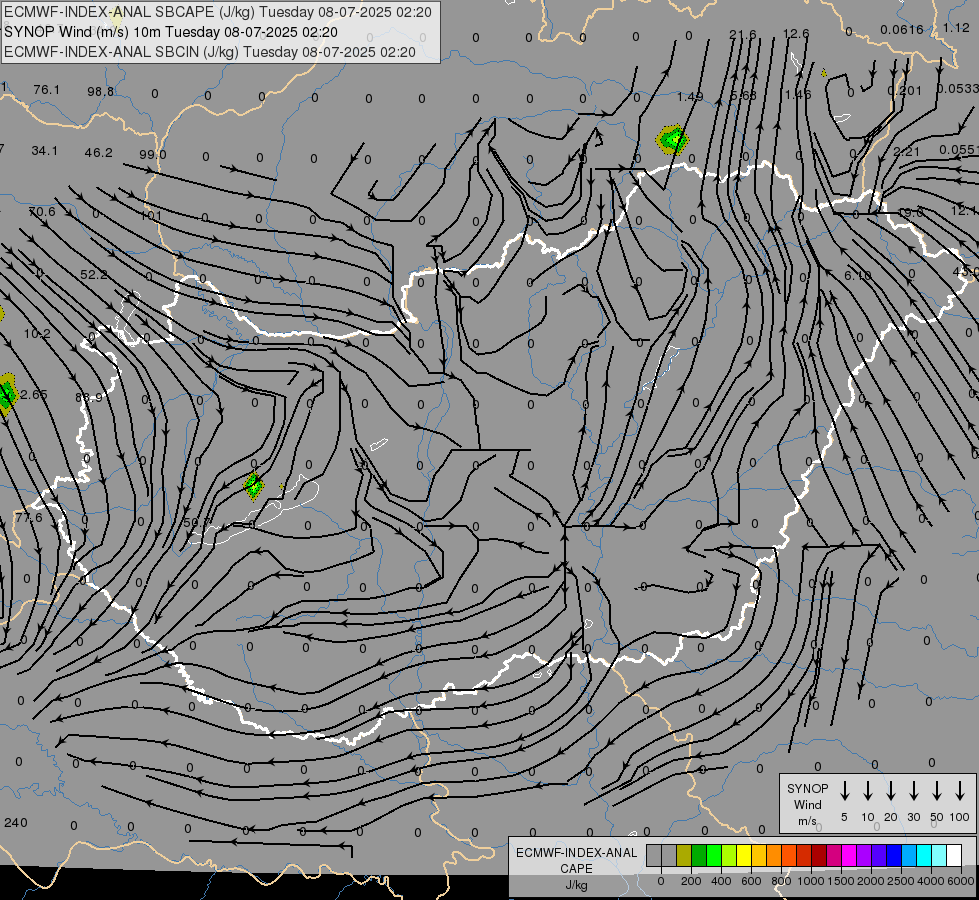Click the 600 tick label on the CAPE scale
979x900 pixels.
coord(751,881)
